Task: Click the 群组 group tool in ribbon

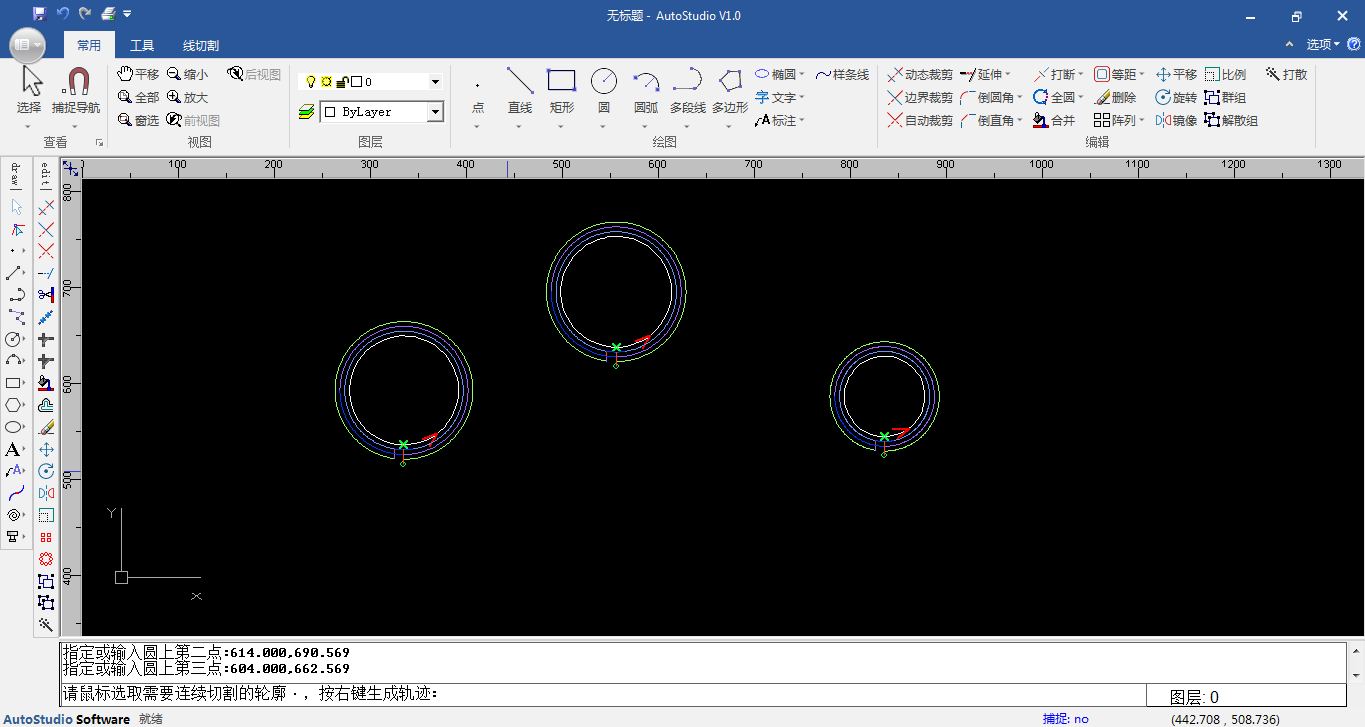Action: pos(1225,97)
